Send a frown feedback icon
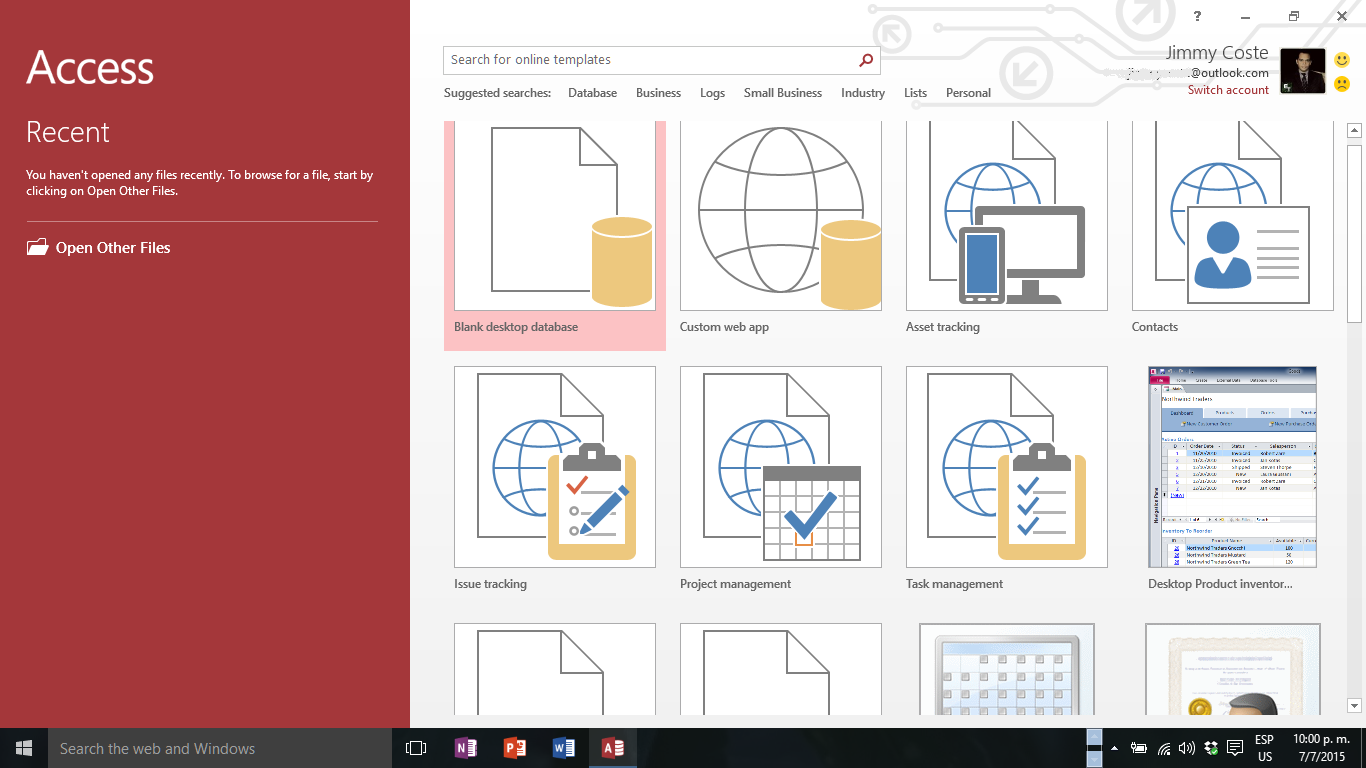1366x768 pixels. [1342, 84]
